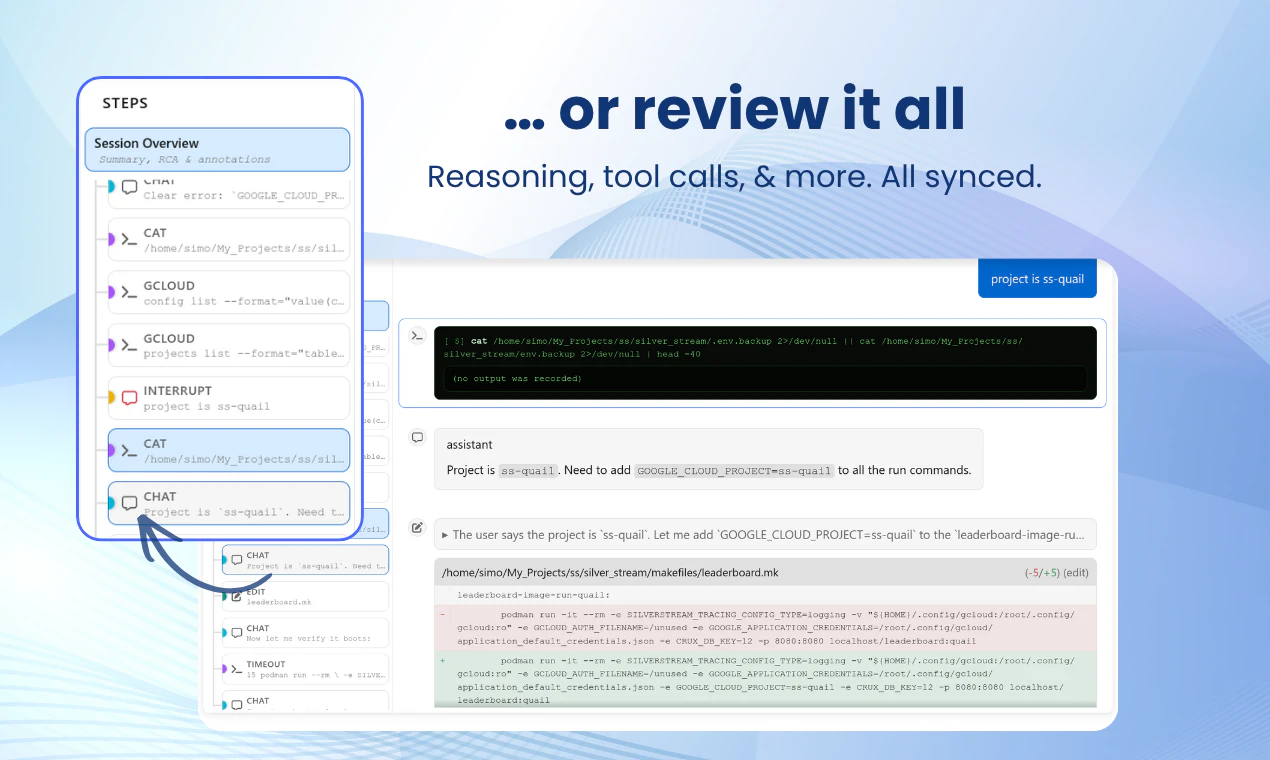Click the (edit) label in diff header

point(1075,573)
